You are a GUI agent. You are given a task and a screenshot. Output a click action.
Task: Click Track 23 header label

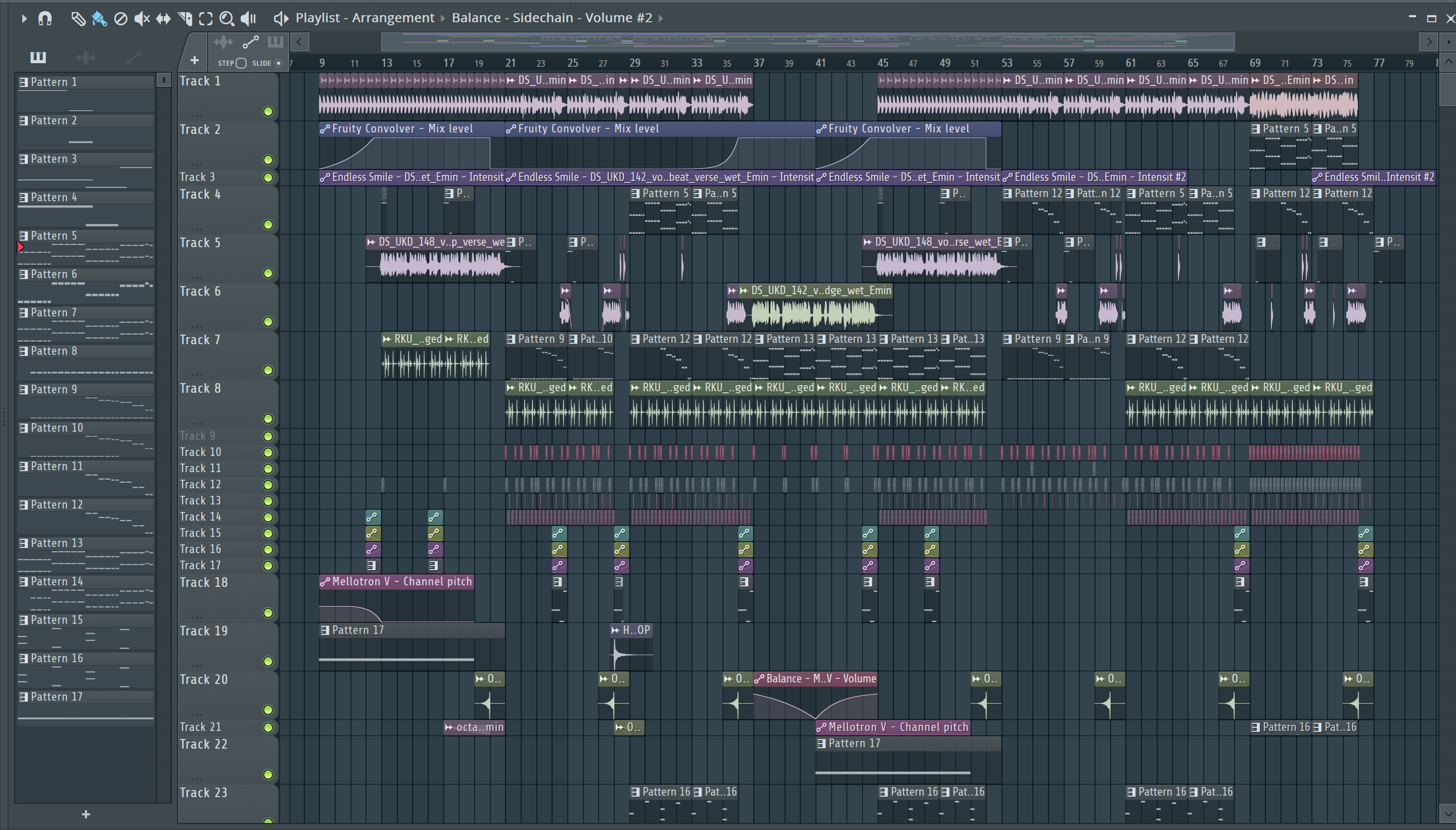click(x=204, y=793)
